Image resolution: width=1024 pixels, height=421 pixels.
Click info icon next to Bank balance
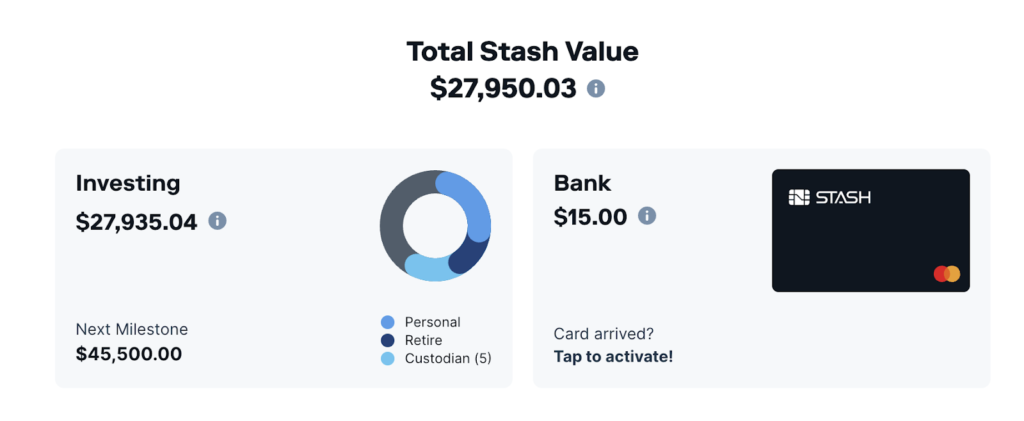647,215
